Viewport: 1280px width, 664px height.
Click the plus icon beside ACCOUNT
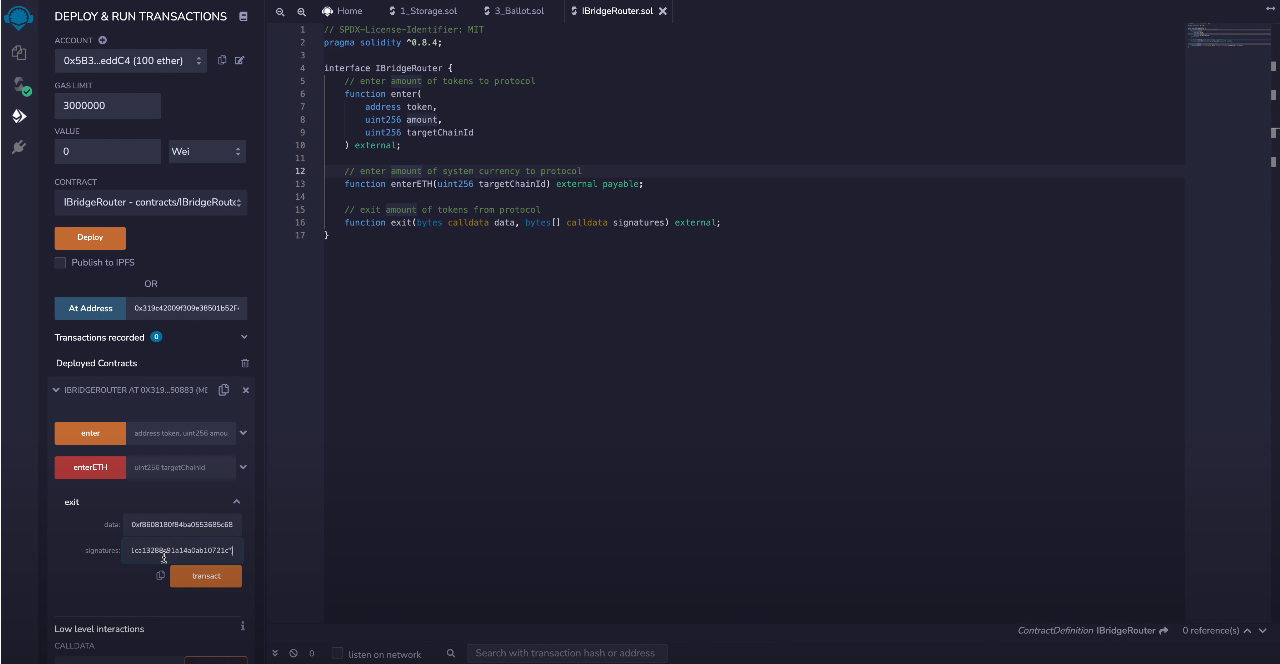[102, 41]
